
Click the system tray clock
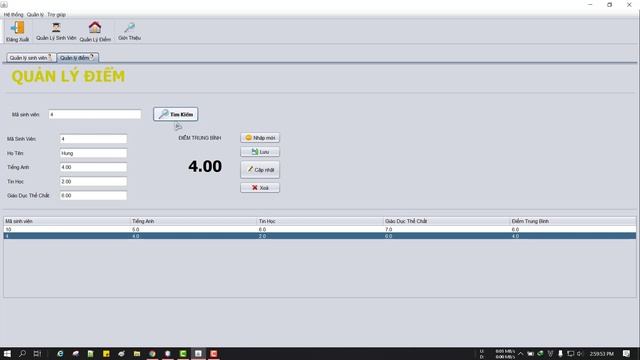(x=602, y=353)
